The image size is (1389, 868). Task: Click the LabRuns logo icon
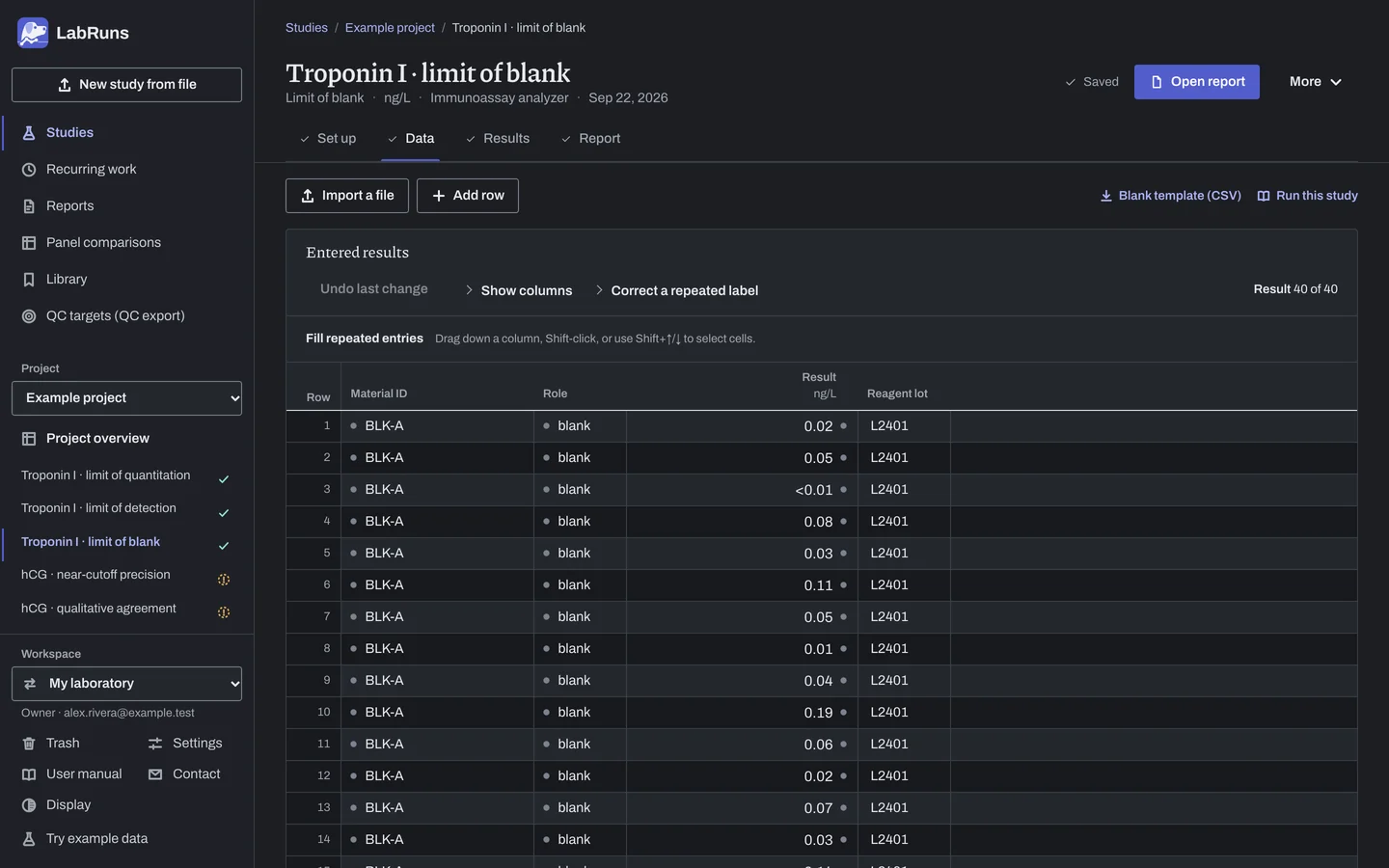click(33, 33)
